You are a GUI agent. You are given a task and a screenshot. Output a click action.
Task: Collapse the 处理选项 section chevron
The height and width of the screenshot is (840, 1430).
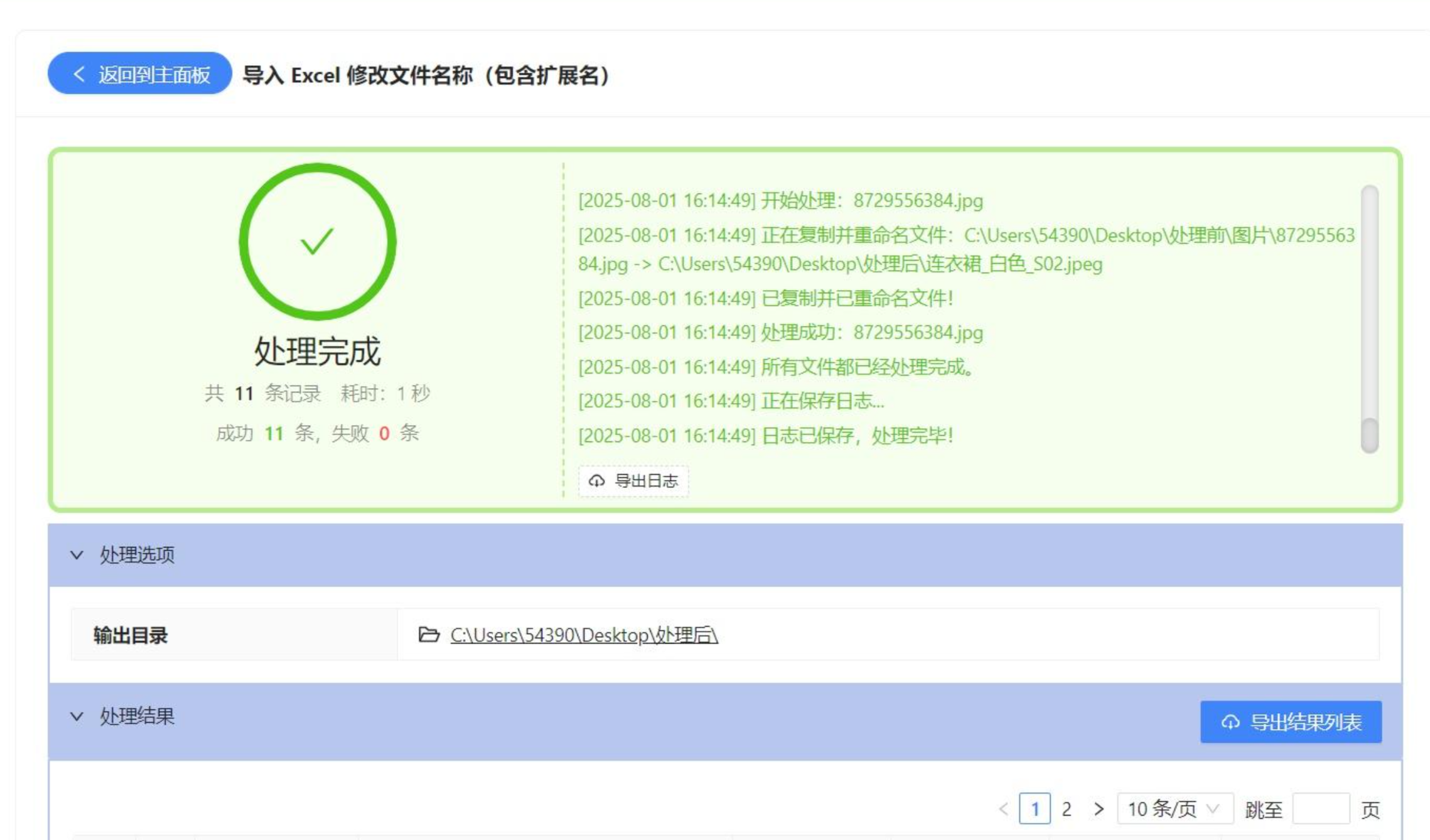77,555
